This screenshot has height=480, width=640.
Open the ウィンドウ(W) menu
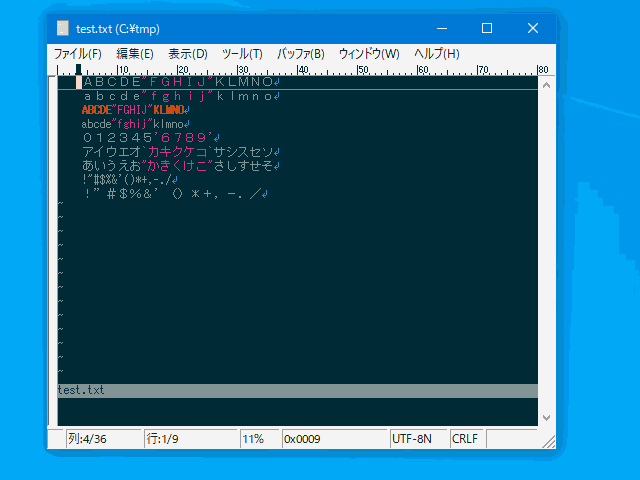(369, 54)
